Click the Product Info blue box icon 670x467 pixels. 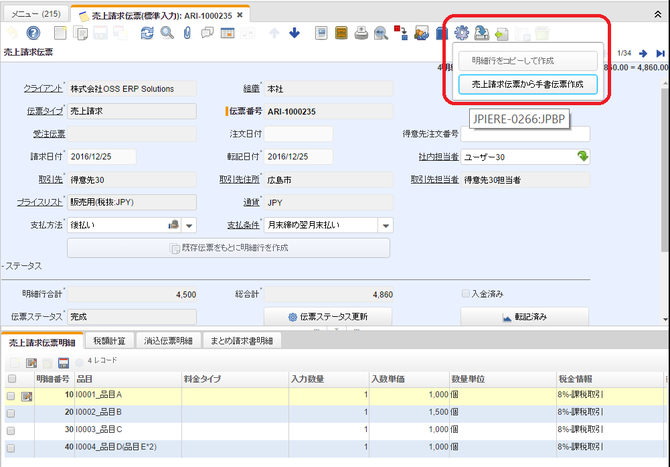(x=441, y=33)
